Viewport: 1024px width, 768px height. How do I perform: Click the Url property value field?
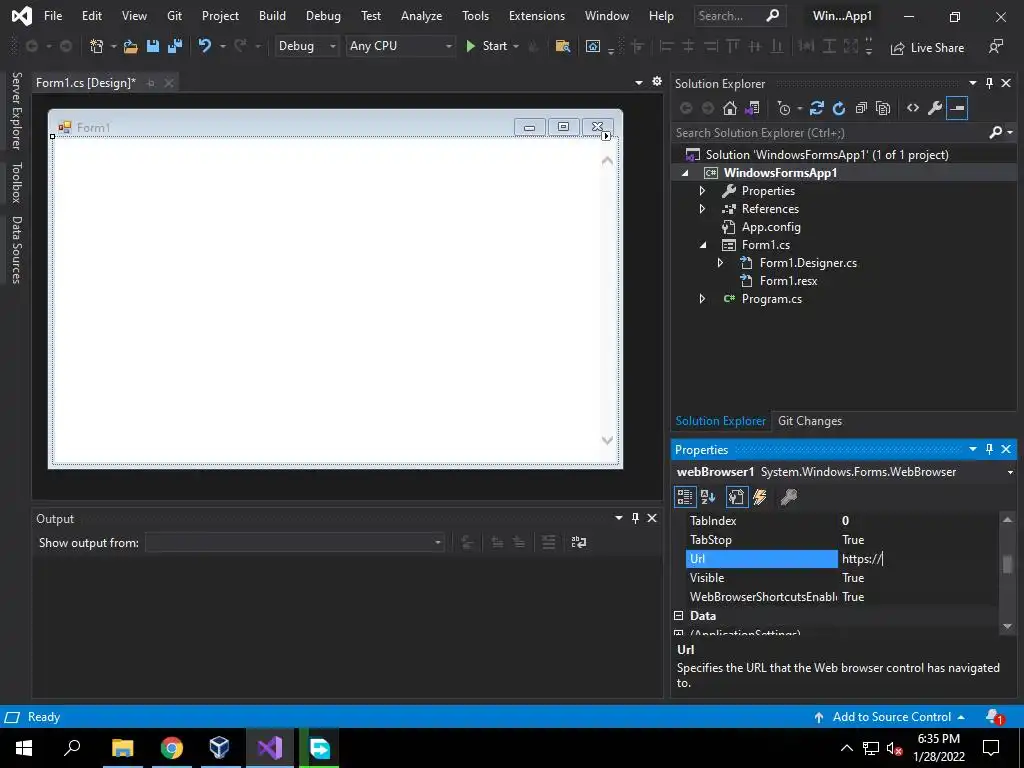[918, 559]
